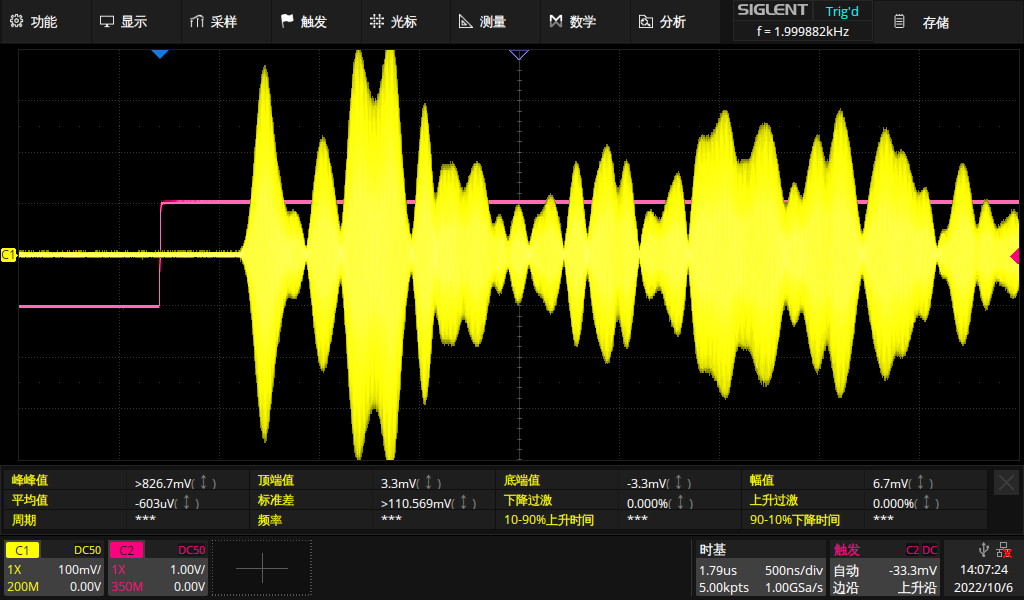
Task: Open the 时基 timebase settings box
Action: 760,568
